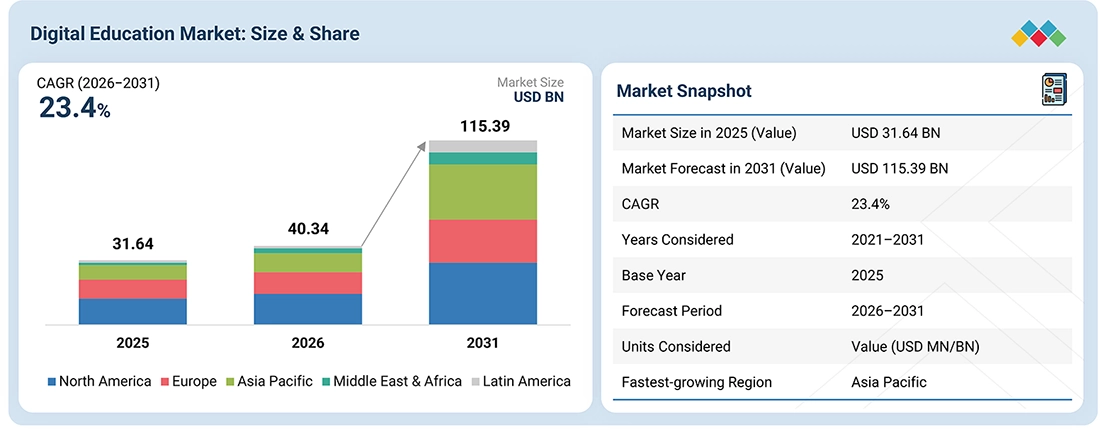
Task: Click the 31.64 value above the 2025 bar
Action: tap(133, 245)
